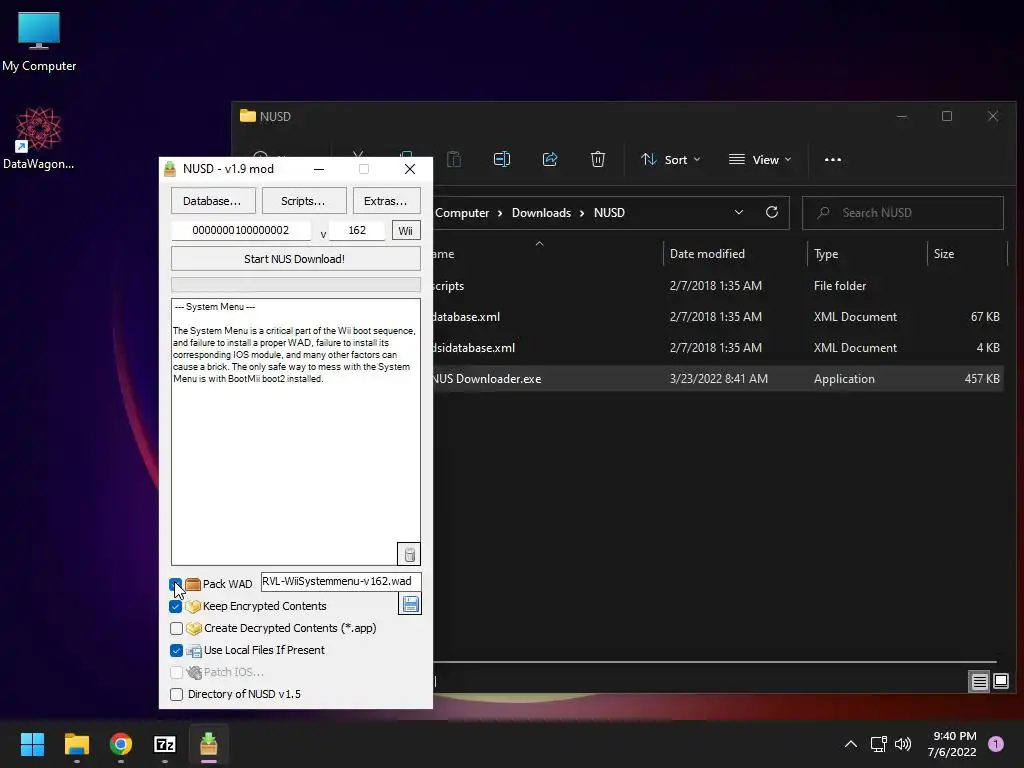
Task: Click 457 KB size cell
Action: pyautogui.click(x=982, y=379)
